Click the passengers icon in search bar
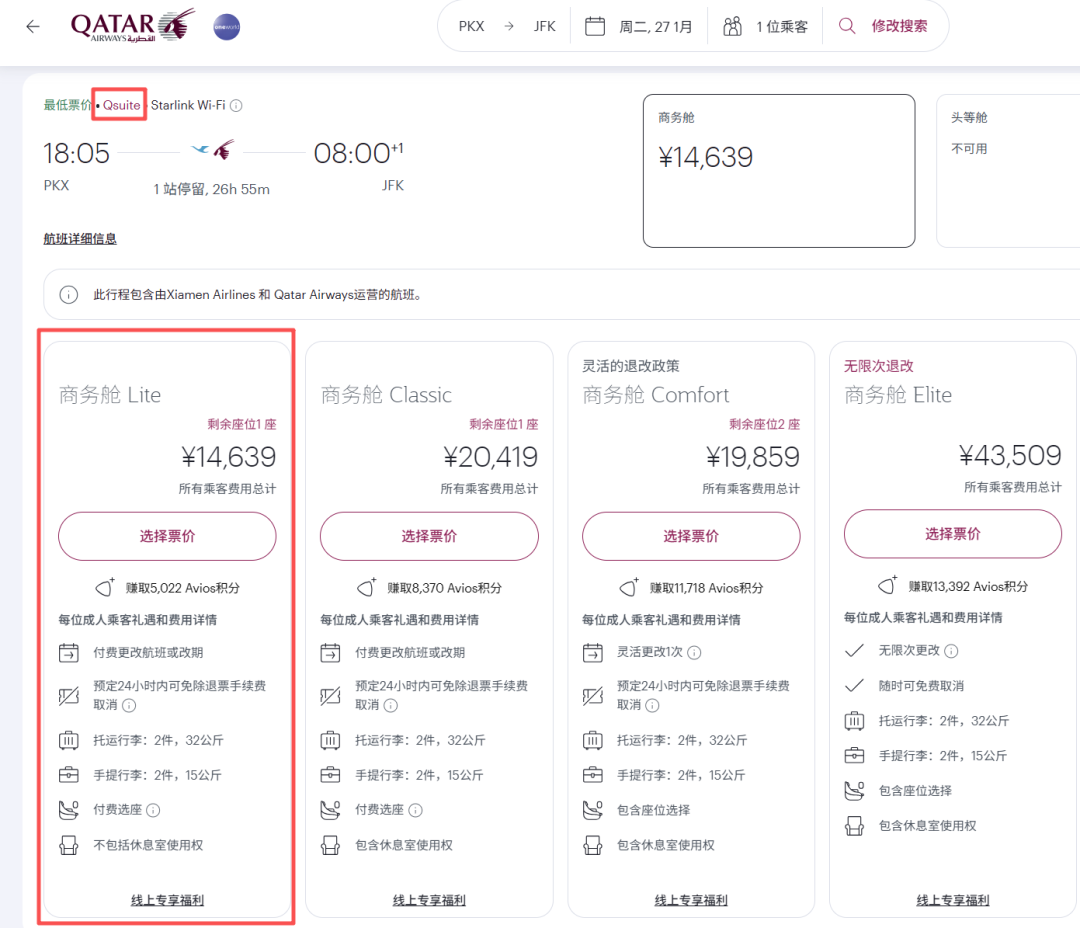 click(733, 27)
